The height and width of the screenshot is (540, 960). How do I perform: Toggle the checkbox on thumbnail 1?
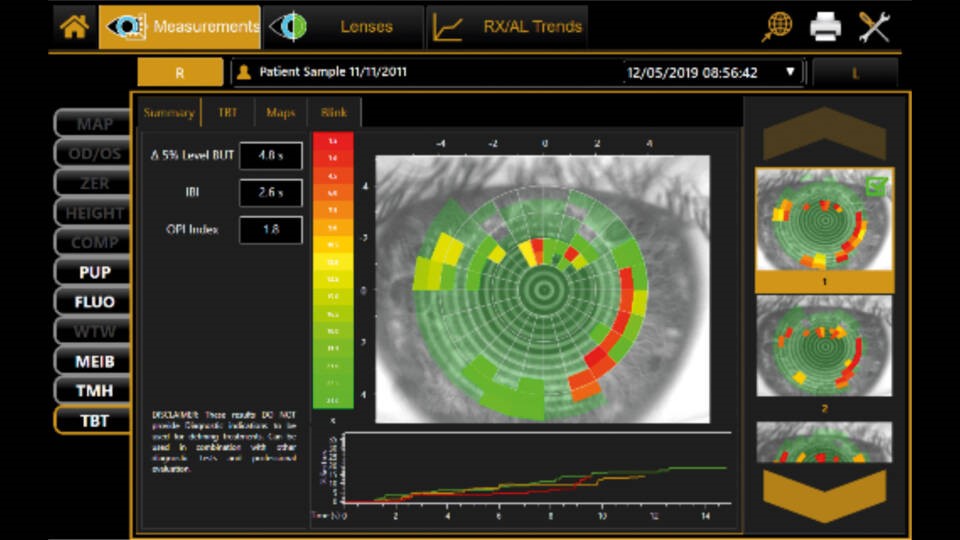(876, 186)
